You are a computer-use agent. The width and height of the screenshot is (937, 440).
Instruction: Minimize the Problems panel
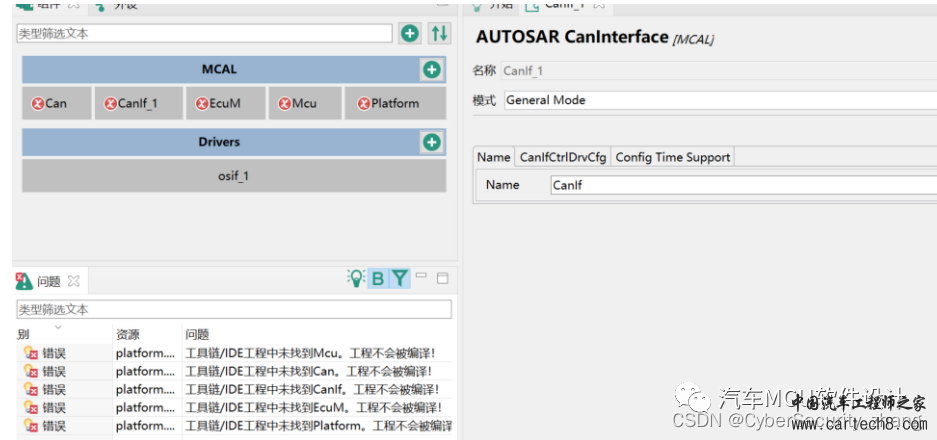(421, 276)
